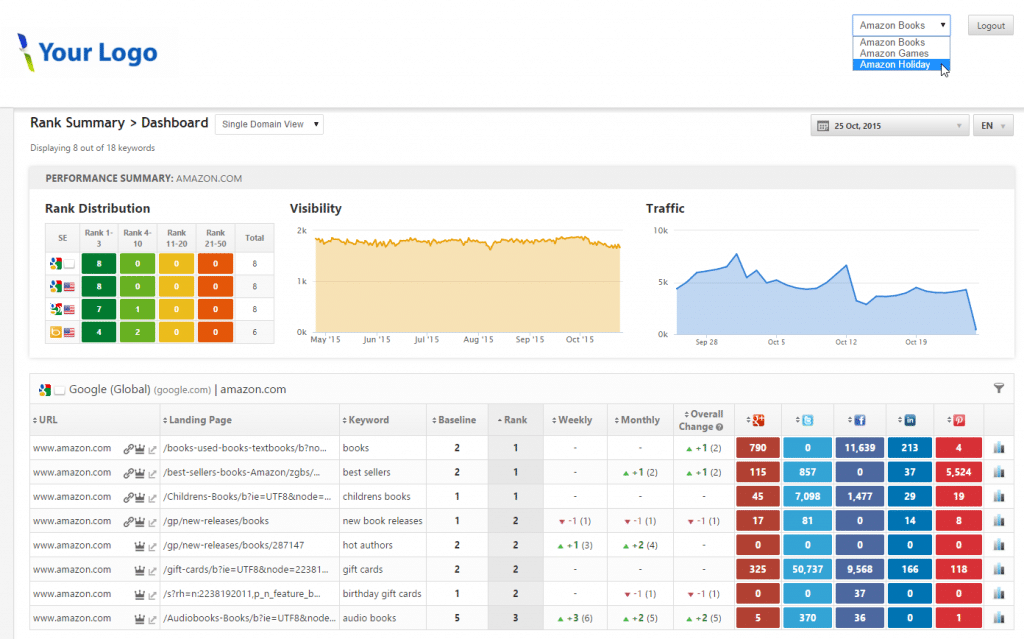Sort by the Twitter column icon
This screenshot has height=639, width=1024.
pyautogui.click(x=809, y=420)
